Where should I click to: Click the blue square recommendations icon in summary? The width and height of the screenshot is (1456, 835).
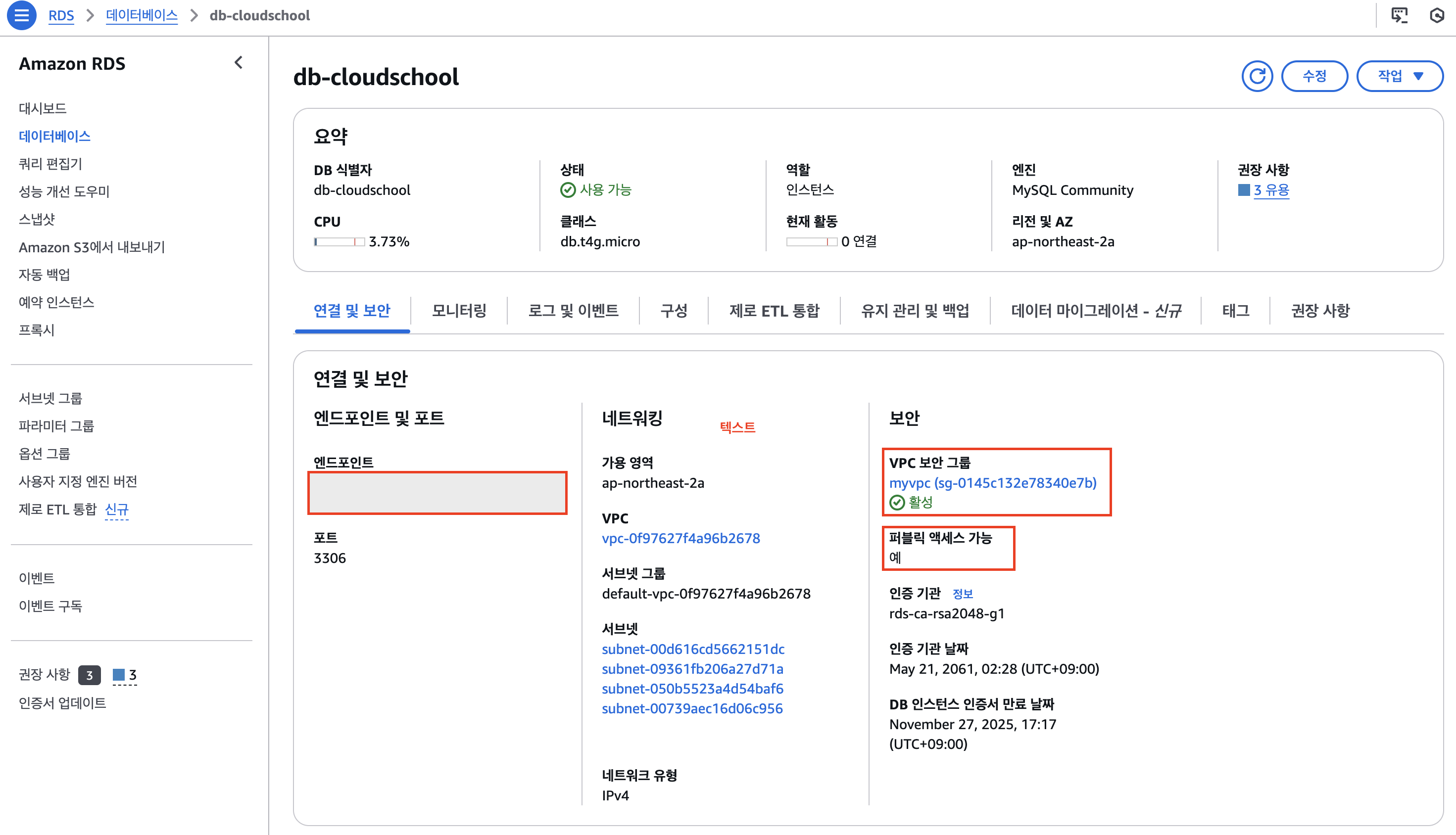(1244, 190)
